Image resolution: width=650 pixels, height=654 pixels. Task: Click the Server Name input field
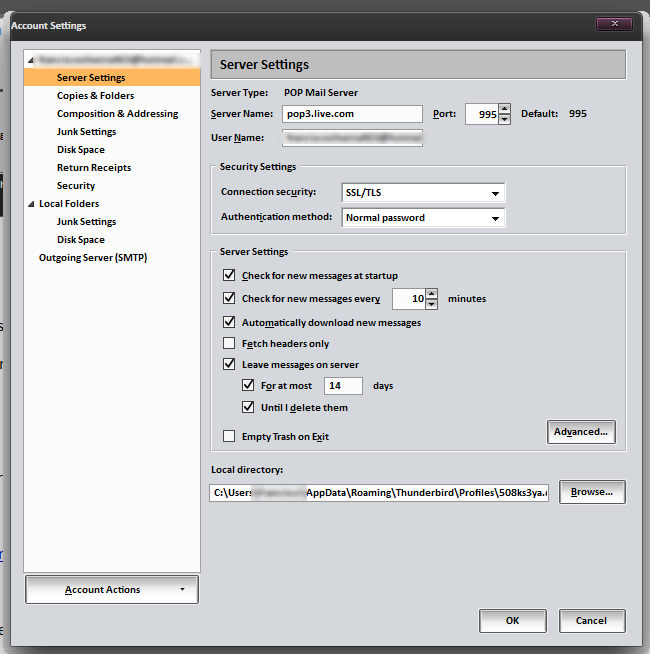[352, 114]
